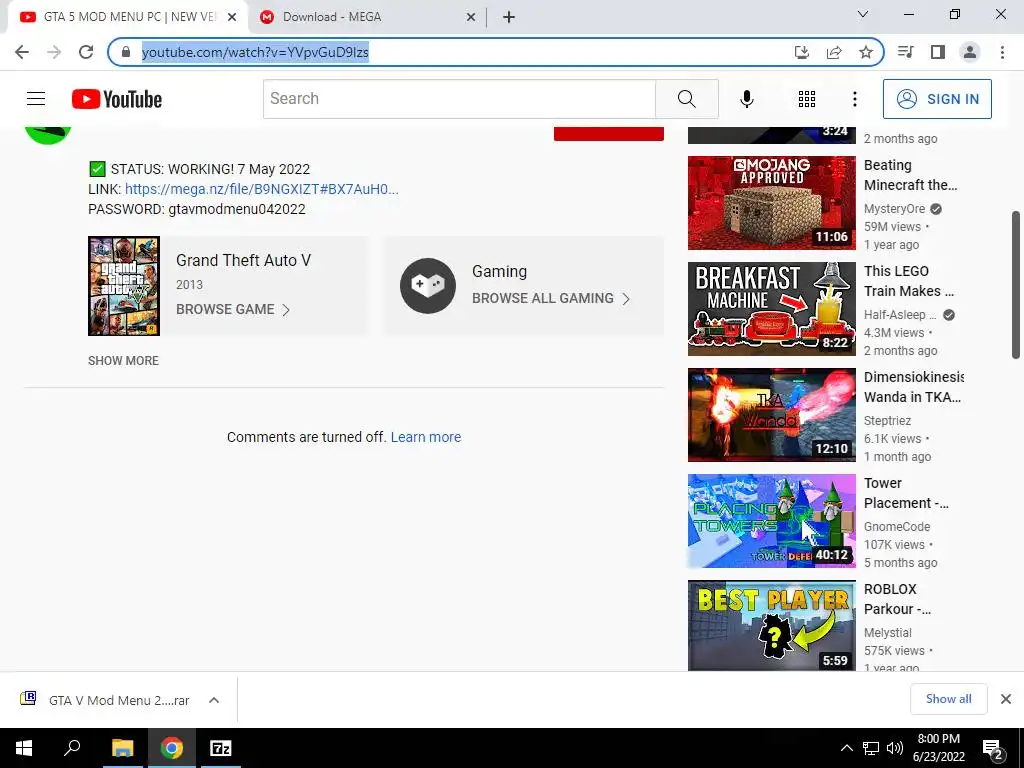Open Windows taskbar search
Screen dimensions: 1024x768
[72, 748]
